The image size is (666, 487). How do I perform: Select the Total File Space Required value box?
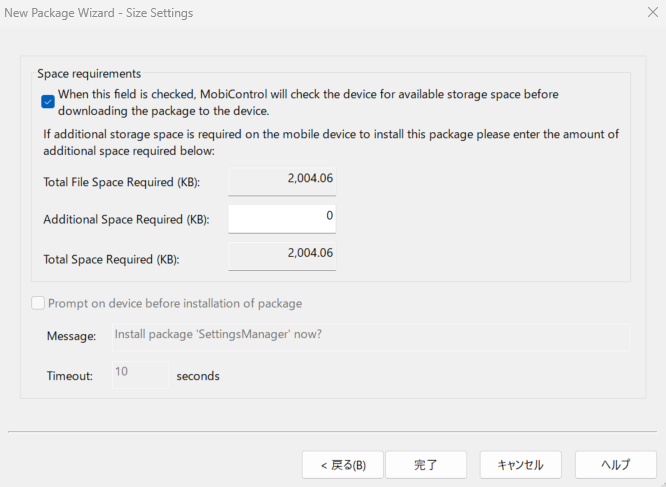click(x=282, y=181)
